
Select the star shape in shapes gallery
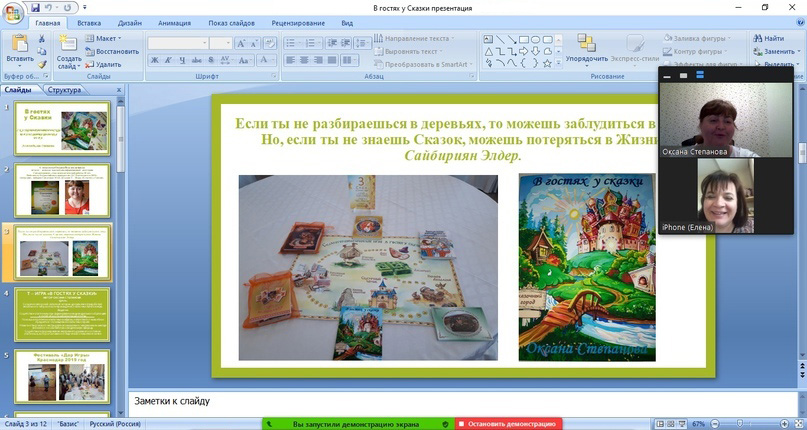(x=547, y=63)
